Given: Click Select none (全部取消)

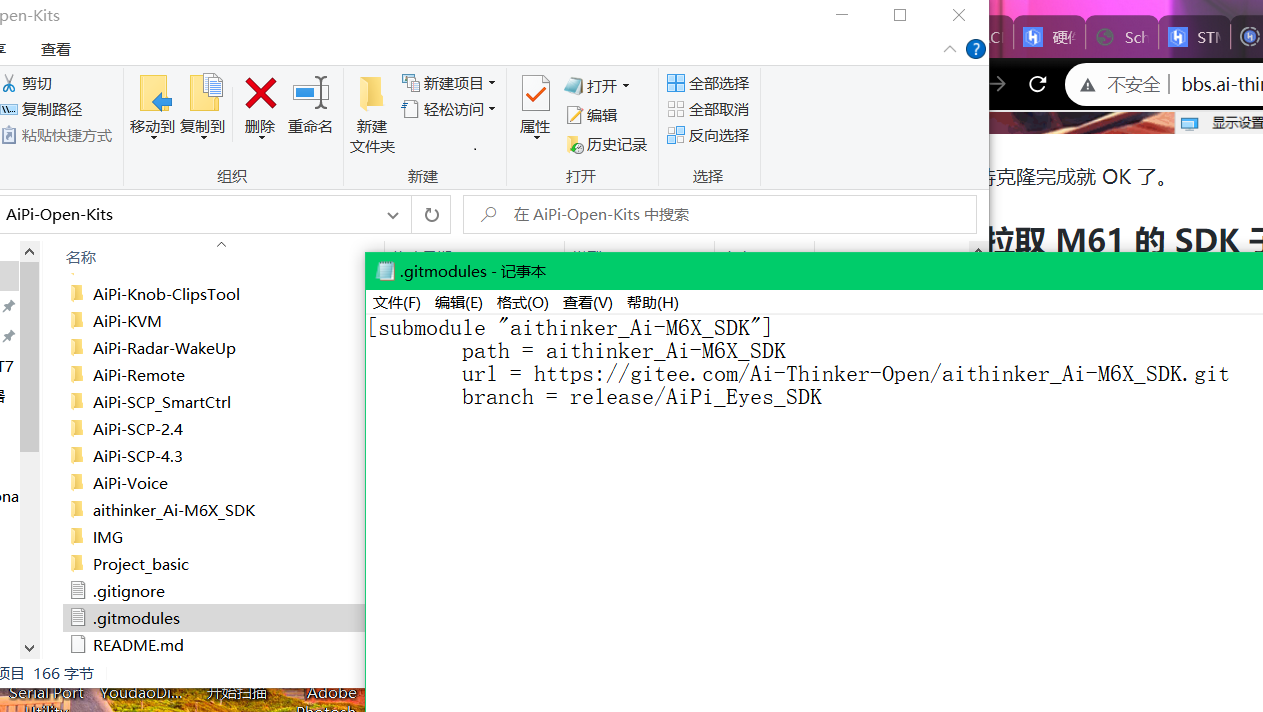Looking at the screenshot, I should [708, 109].
